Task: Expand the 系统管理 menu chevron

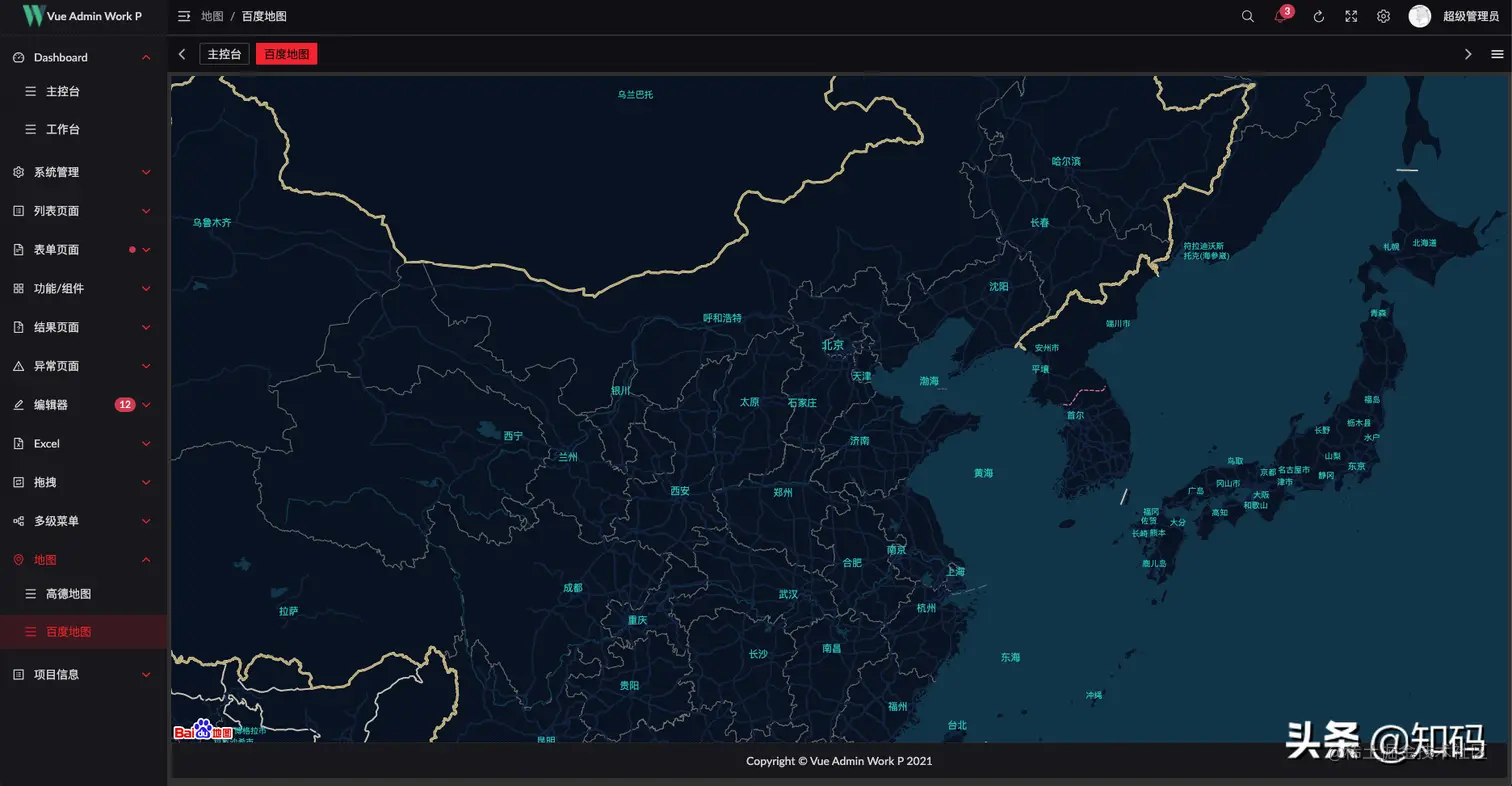Action: pos(146,172)
